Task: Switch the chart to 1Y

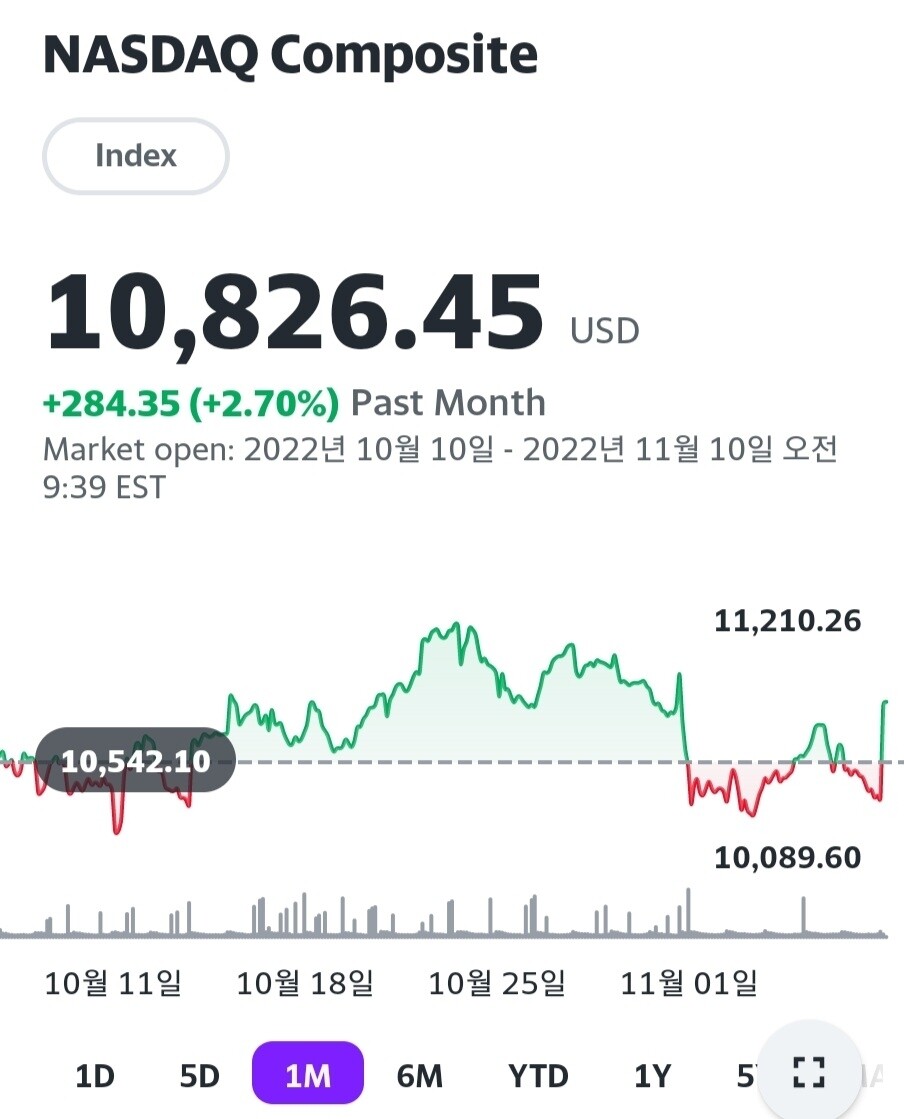Action: pos(652,1076)
